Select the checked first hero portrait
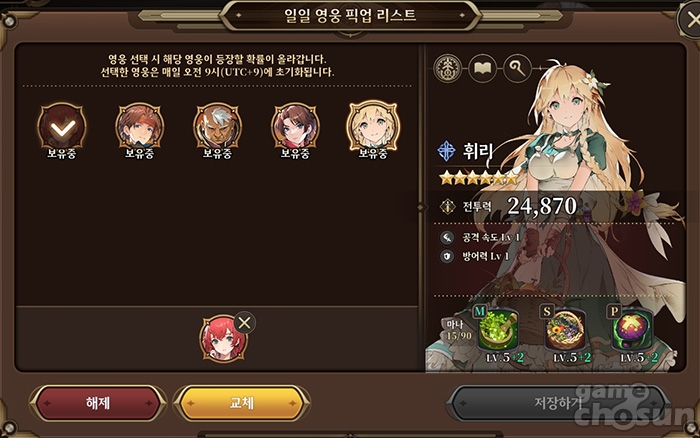 (x=62, y=127)
